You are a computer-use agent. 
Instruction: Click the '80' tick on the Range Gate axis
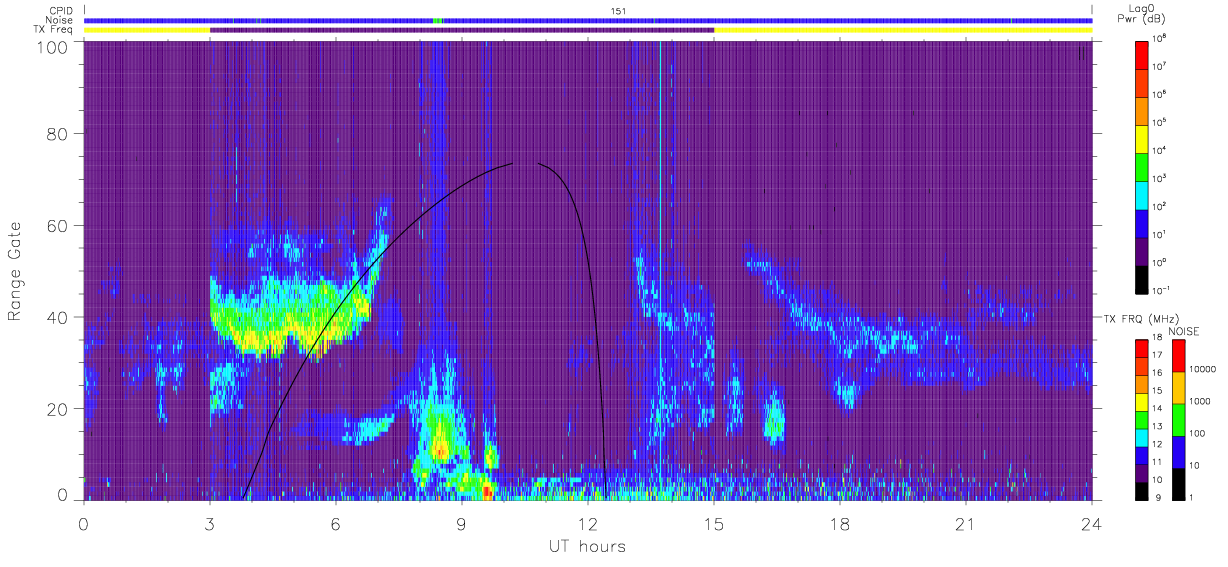click(57, 133)
